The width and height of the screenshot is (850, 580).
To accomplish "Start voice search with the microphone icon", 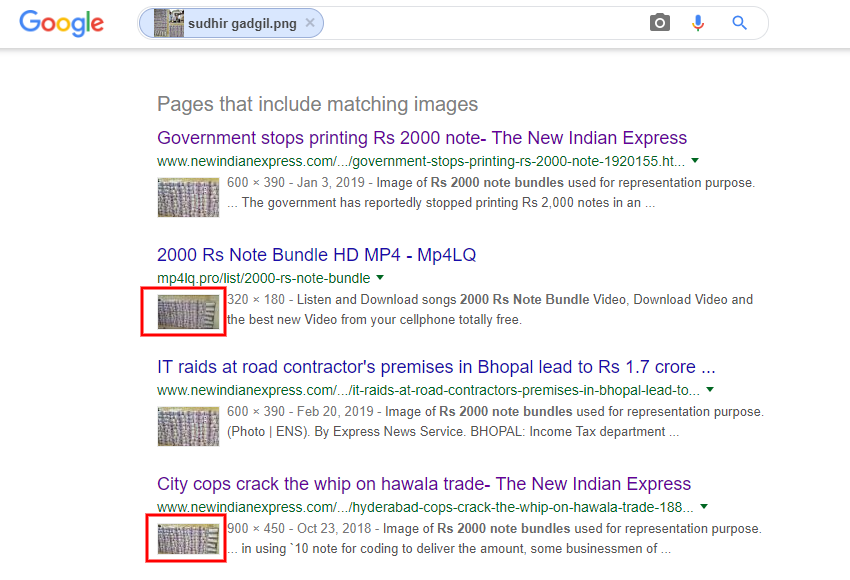I will [698, 23].
